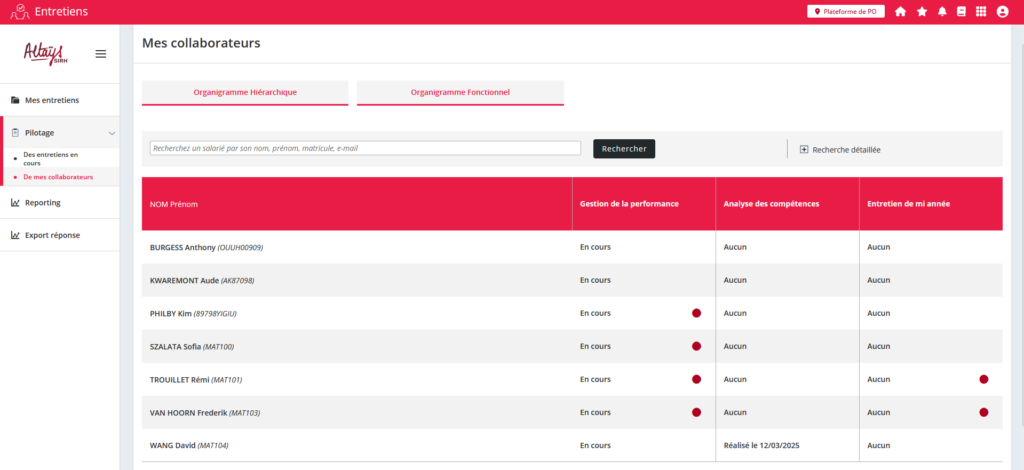The height and width of the screenshot is (470, 1024).
Task: Switch to Organigramme Fonctionnel tab
Action: [x=460, y=92]
